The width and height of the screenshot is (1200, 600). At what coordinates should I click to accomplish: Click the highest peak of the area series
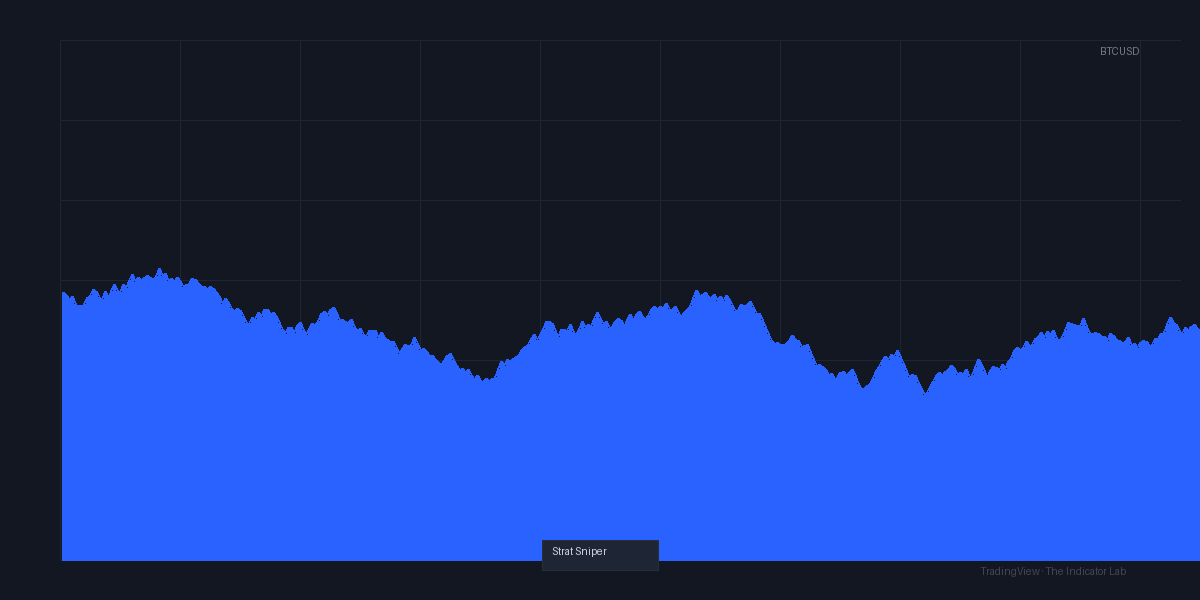(159, 269)
